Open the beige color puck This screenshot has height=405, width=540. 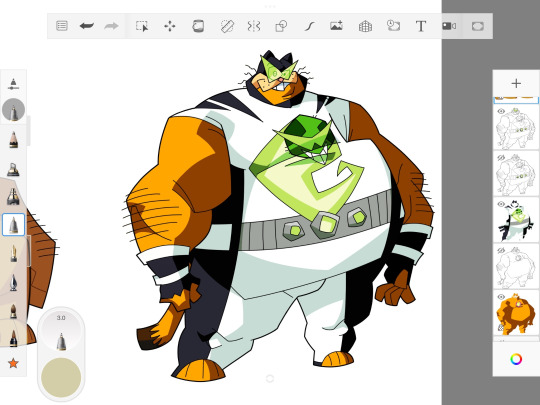(x=61, y=377)
